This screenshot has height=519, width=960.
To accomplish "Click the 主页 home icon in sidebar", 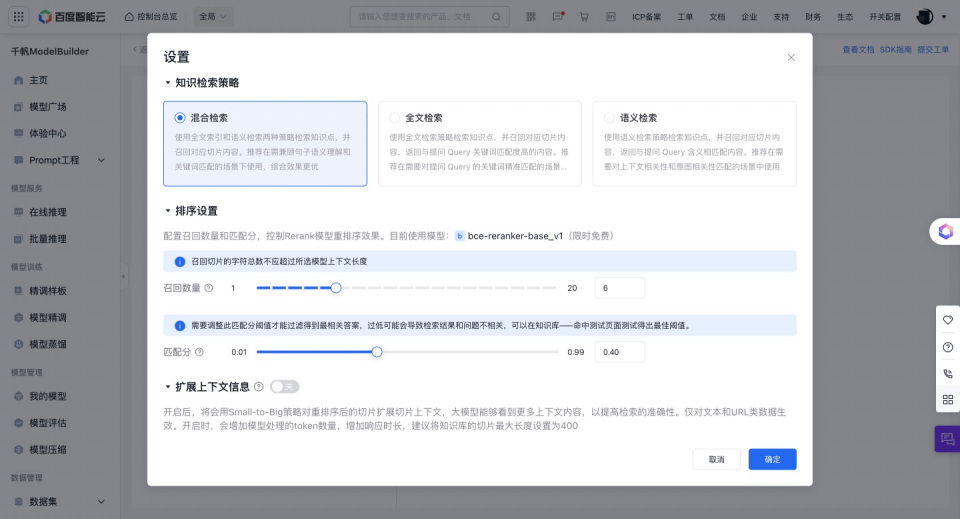I will (x=18, y=80).
